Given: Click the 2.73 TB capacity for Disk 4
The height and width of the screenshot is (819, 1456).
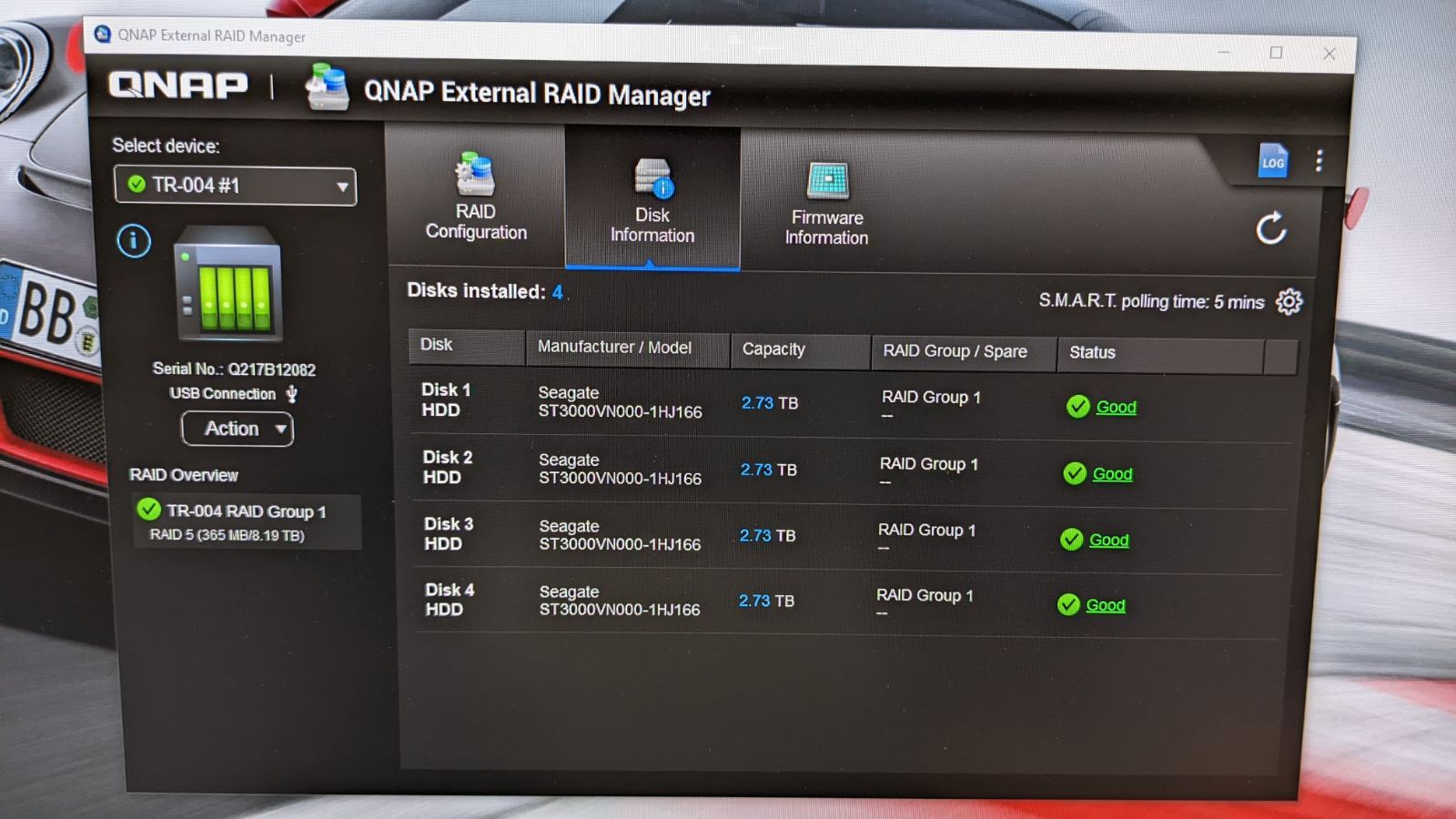Looking at the screenshot, I should click(766, 601).
